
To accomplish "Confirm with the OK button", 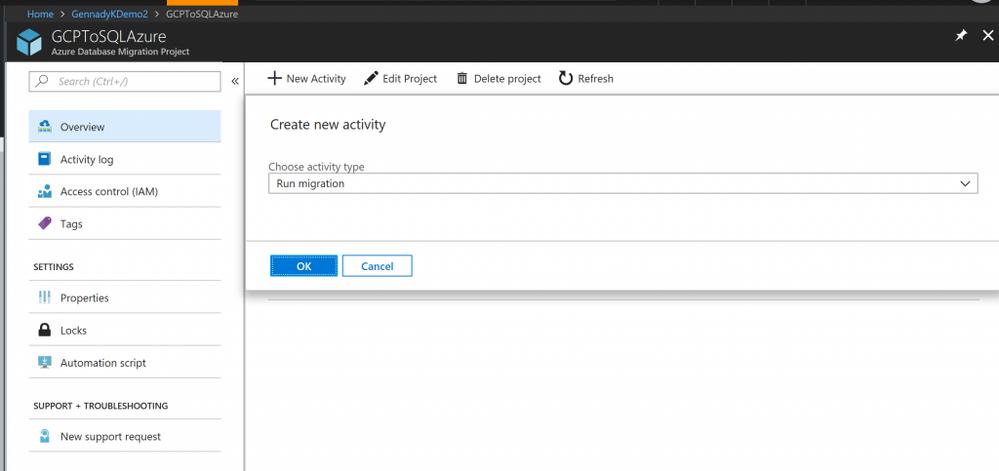I will click(x=304, y=266).
